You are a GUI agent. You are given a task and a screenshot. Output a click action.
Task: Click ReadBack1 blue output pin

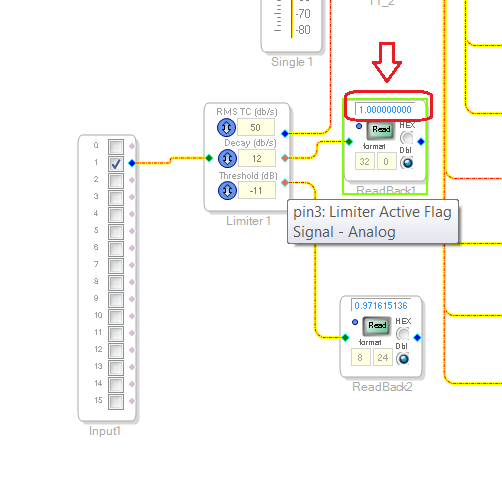(421, 142)
